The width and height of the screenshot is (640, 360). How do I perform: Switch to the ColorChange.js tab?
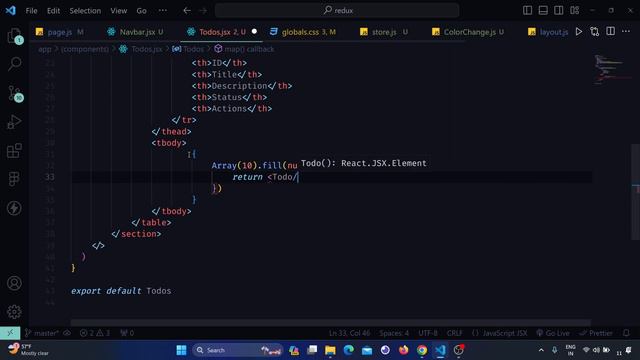tap(469, 32)
